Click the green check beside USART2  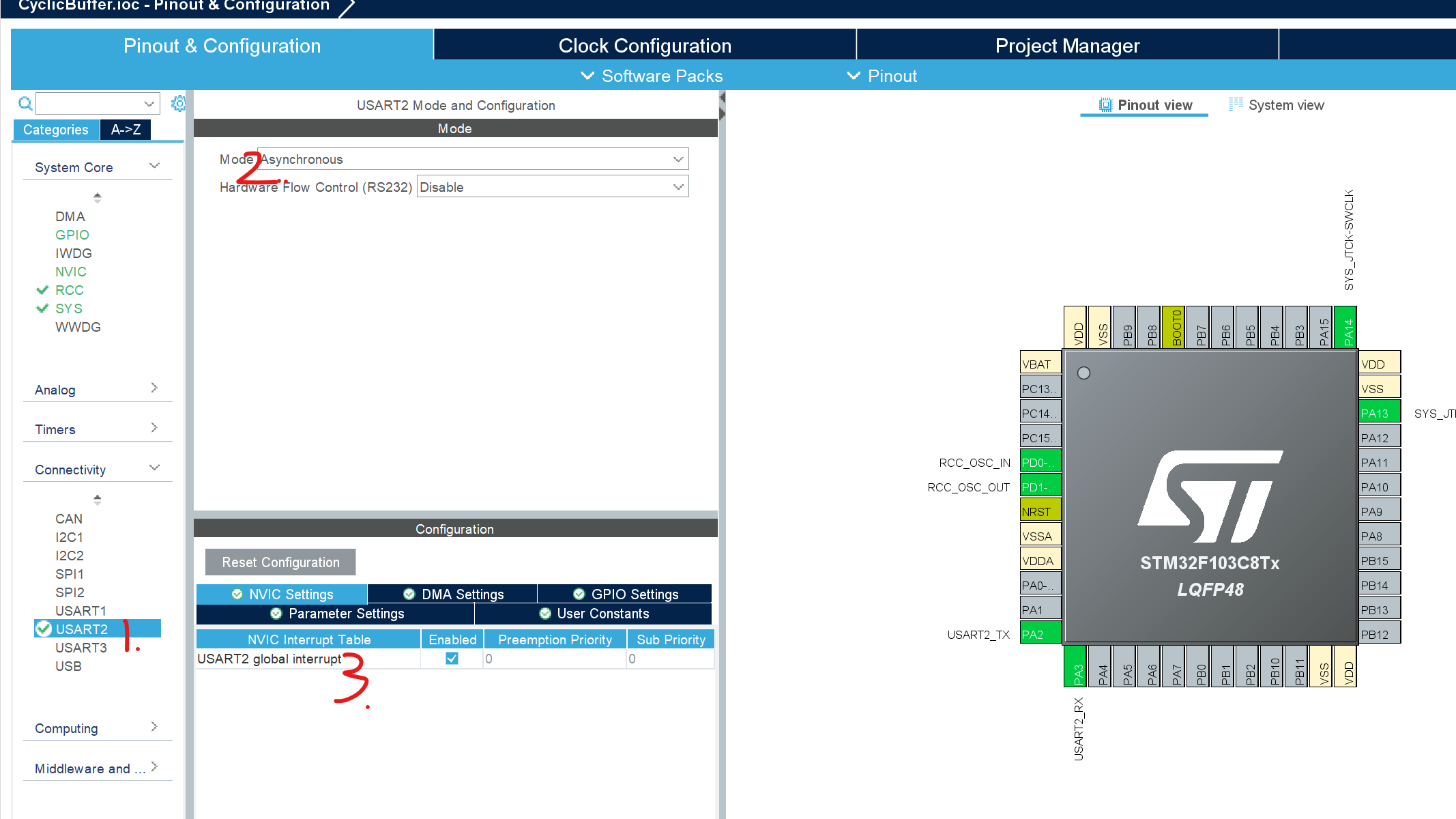pos(44,629)
